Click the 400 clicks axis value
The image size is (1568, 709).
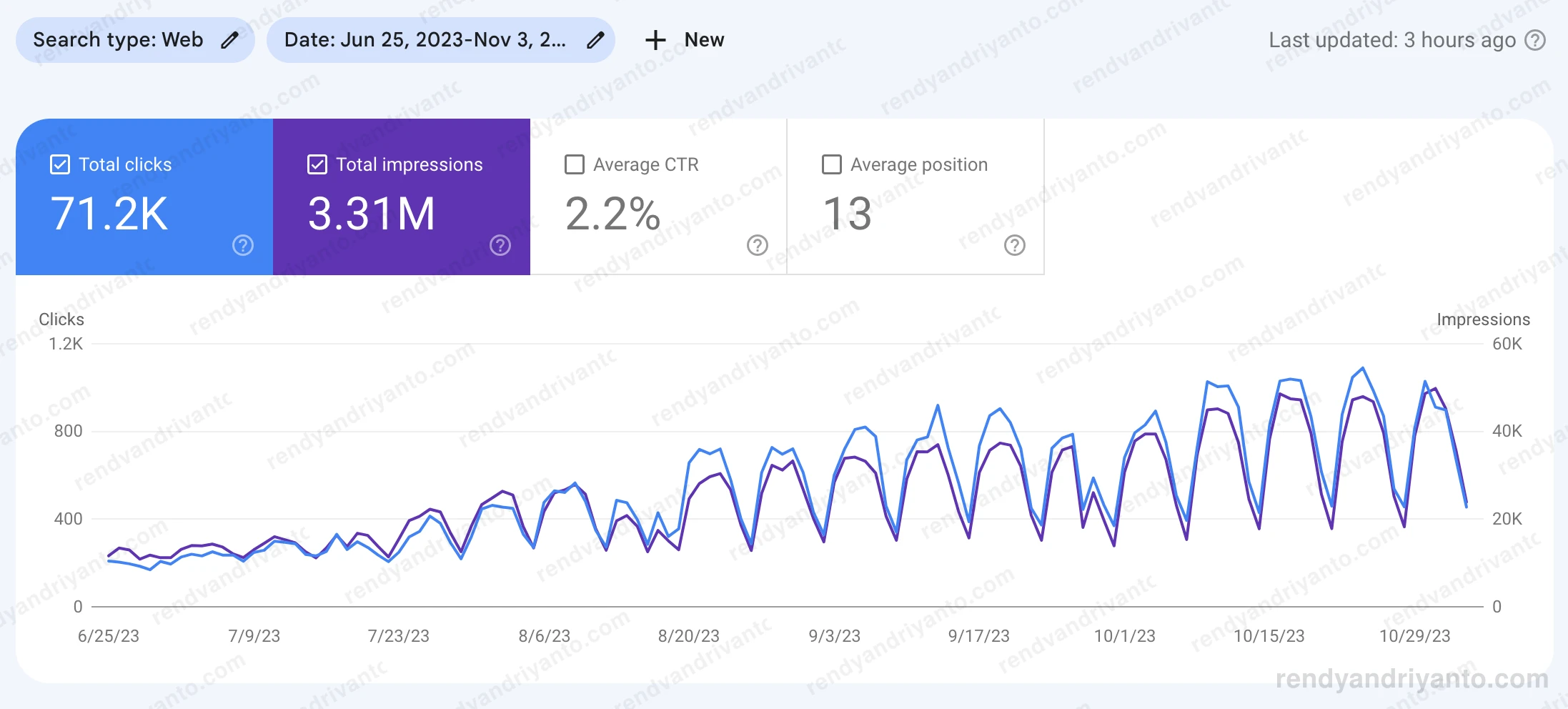[x=69, y=519]
